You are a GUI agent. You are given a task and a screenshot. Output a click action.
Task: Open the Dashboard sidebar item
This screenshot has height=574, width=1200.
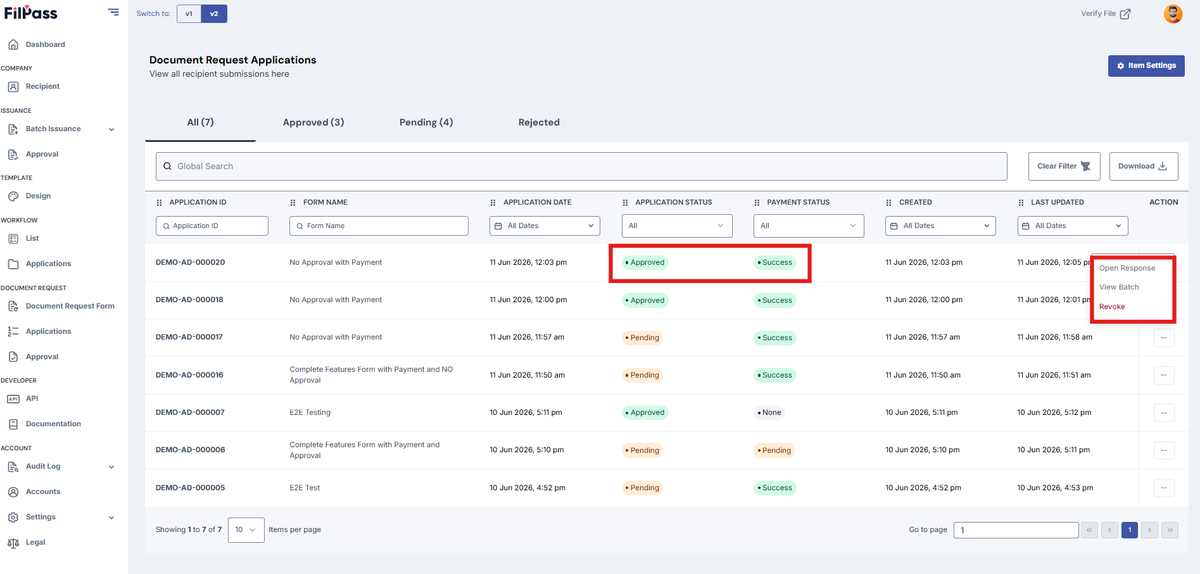coord(45,44)
